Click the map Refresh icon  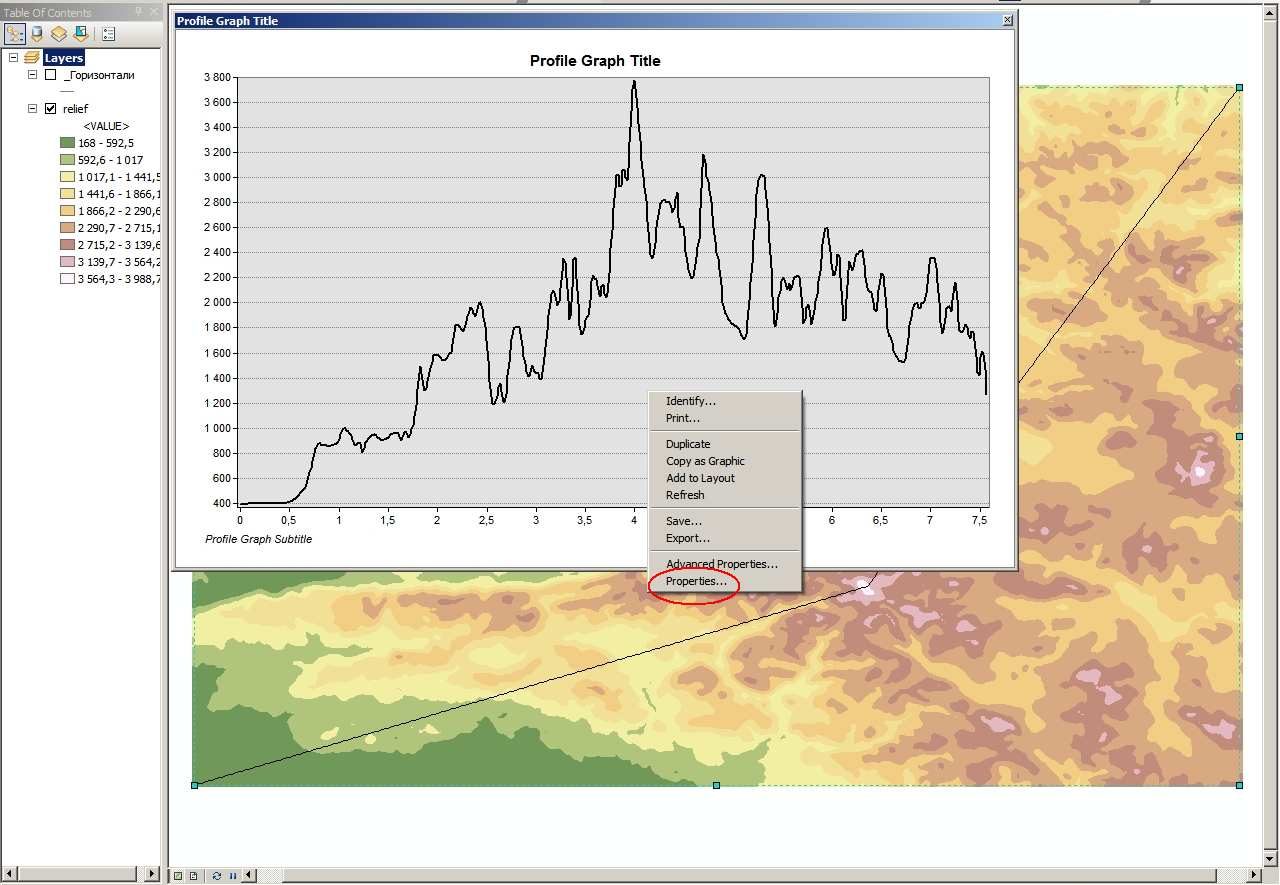217,876
